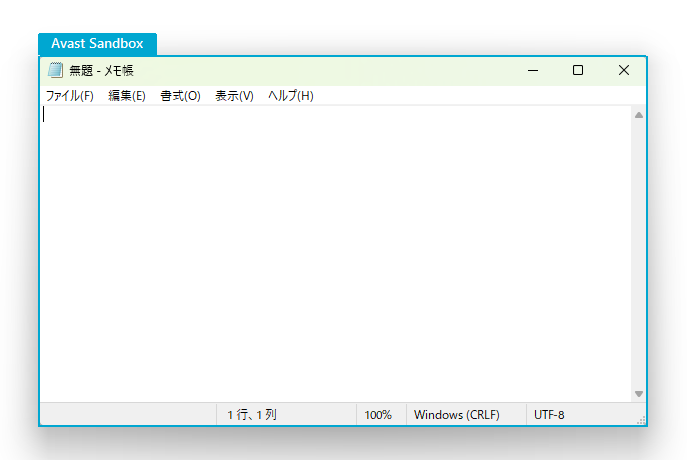Open the 表示(V) menu
Screen dimensions: 687x460
tap(234, 96)
